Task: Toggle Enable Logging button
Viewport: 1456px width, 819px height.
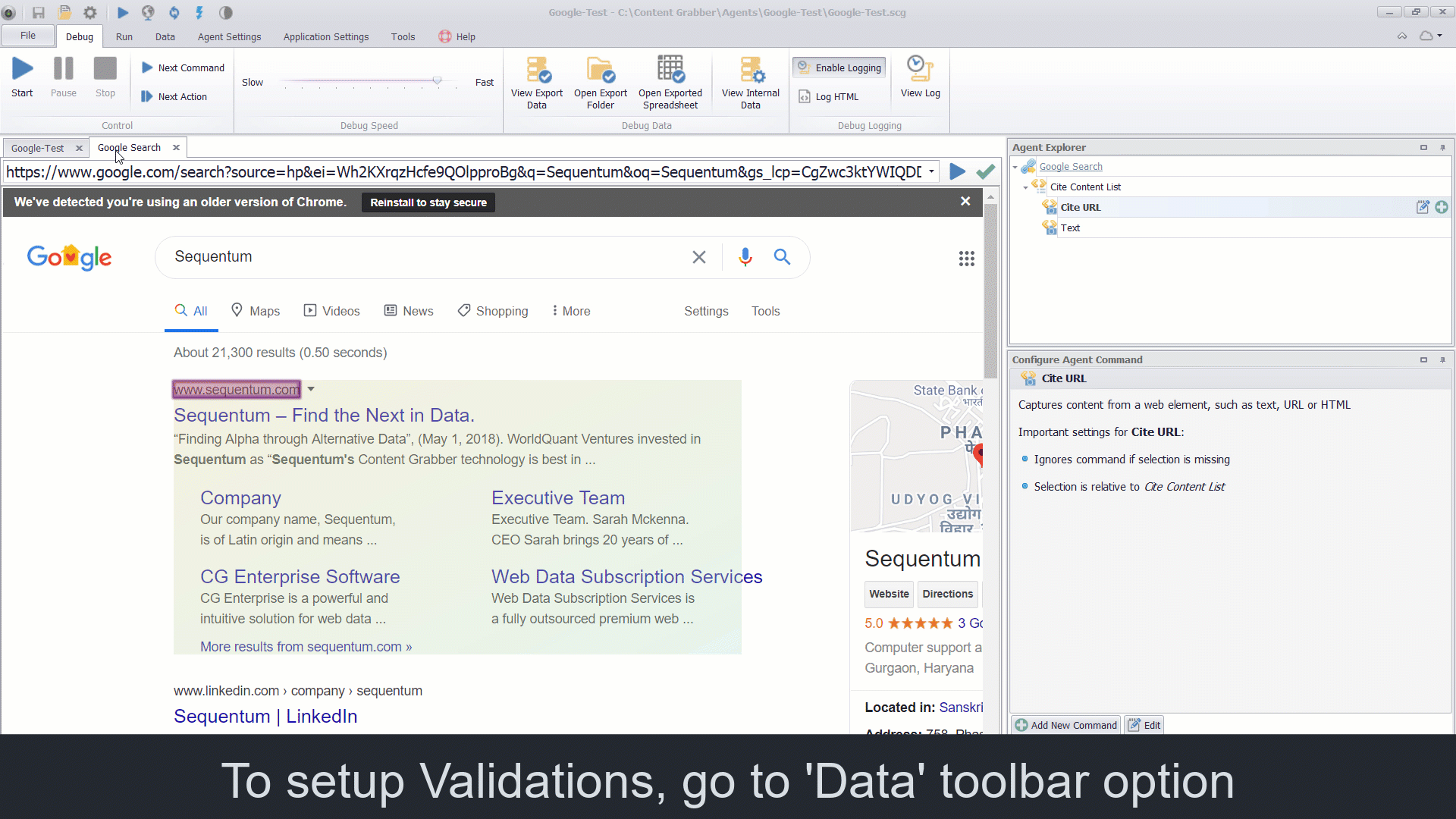Action: (x=839, y=67)
